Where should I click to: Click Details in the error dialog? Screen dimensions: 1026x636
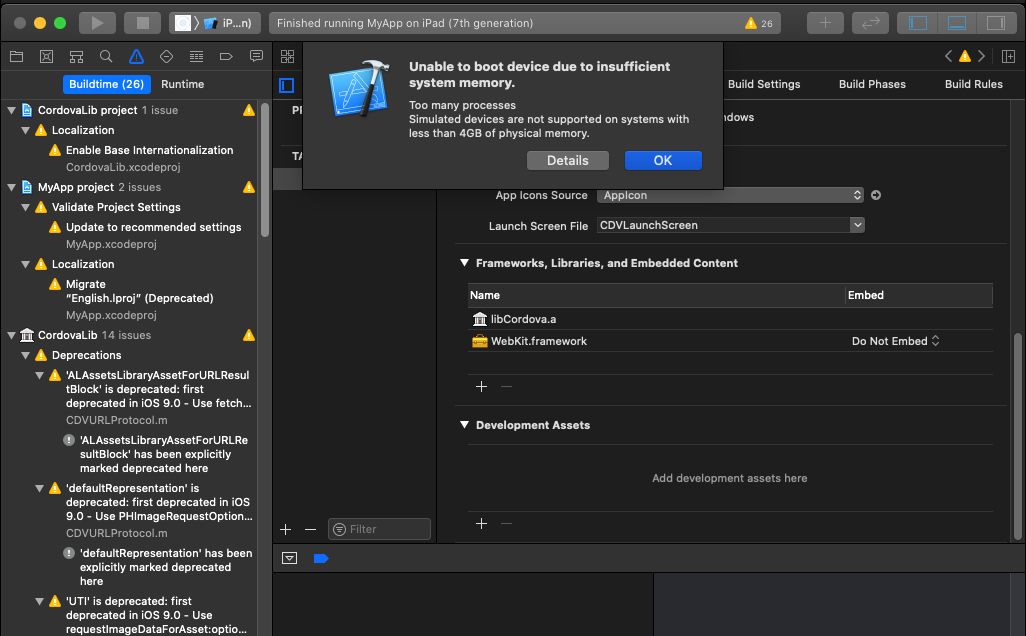(567, 160)
